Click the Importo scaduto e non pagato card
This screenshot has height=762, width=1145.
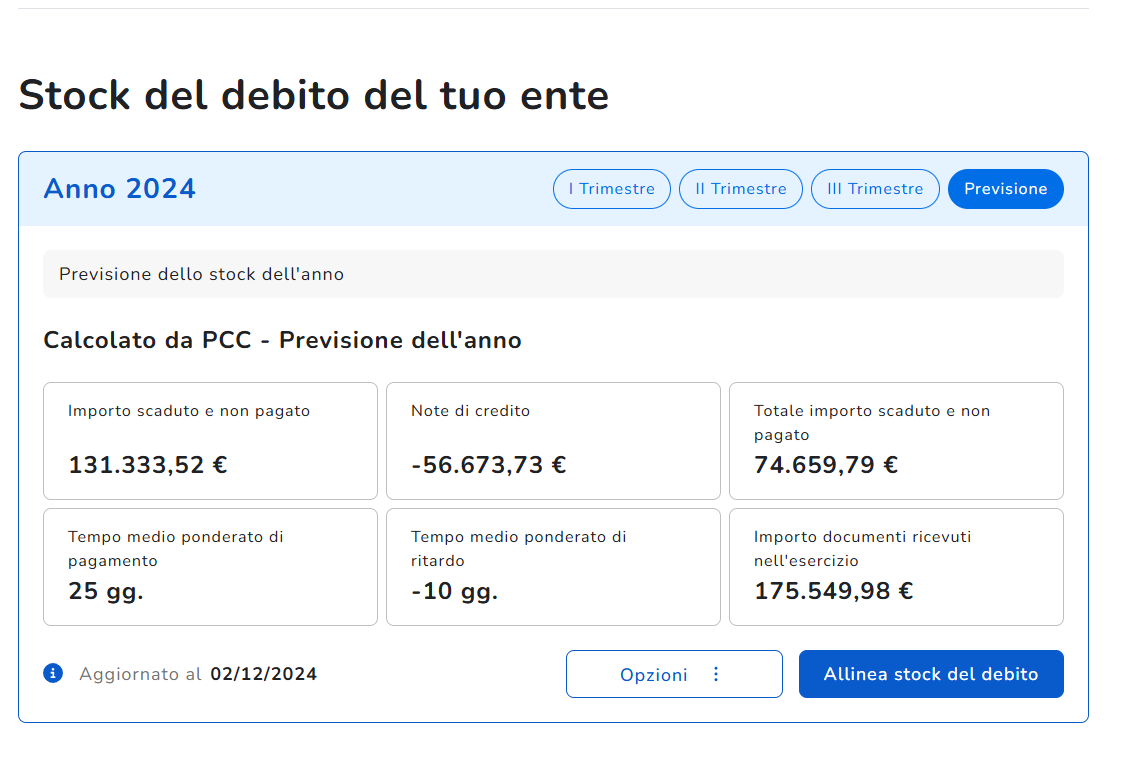(210, 441)
